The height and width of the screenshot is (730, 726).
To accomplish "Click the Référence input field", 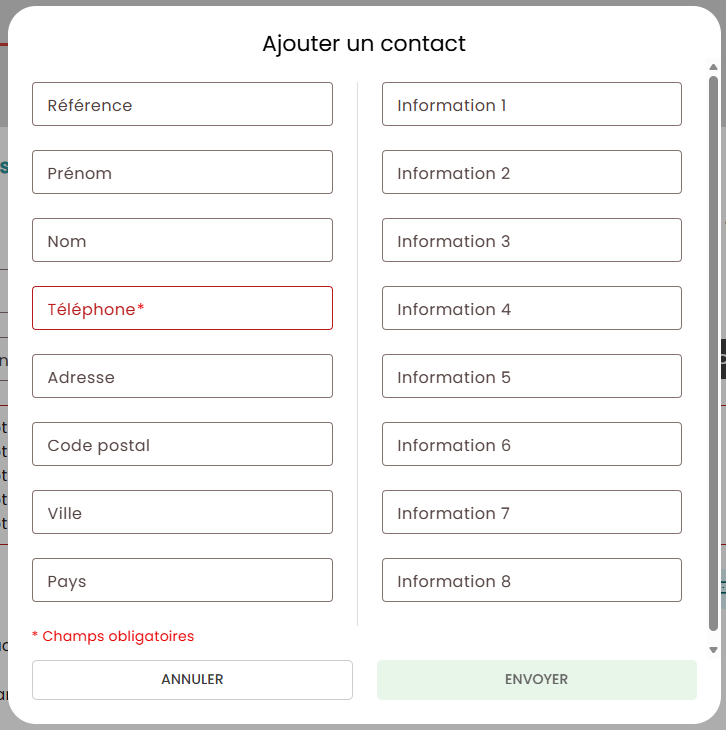I will tap(182, 104).
